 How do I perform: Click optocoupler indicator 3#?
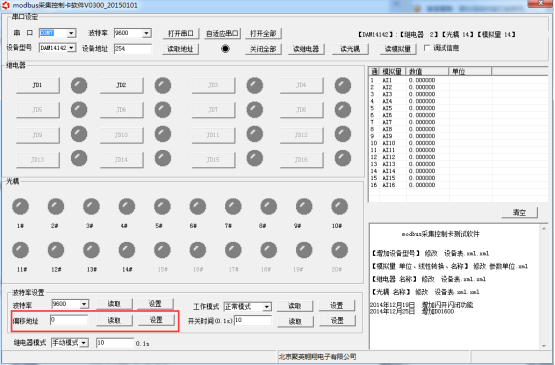pos(91,206)
